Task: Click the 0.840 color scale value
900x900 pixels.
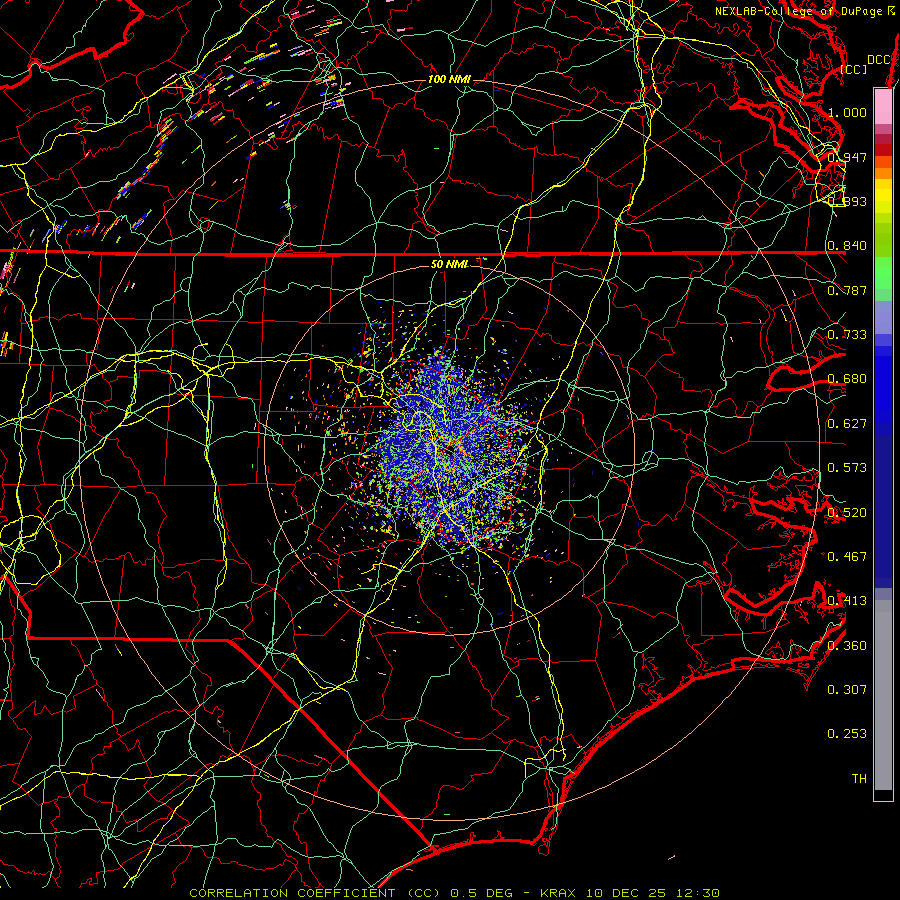Action: [847, 246]
